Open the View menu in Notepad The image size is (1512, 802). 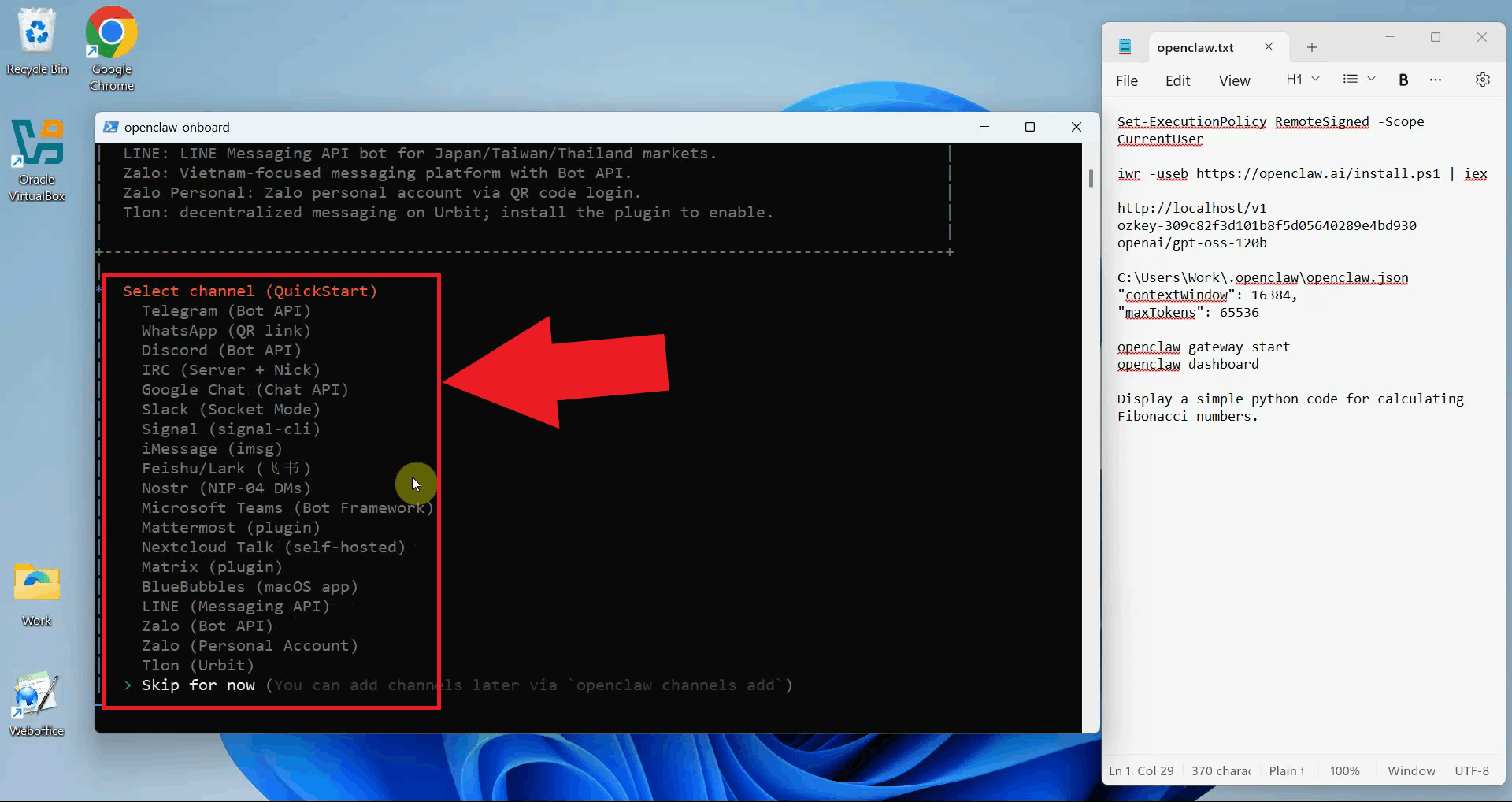click(1234, 80)
